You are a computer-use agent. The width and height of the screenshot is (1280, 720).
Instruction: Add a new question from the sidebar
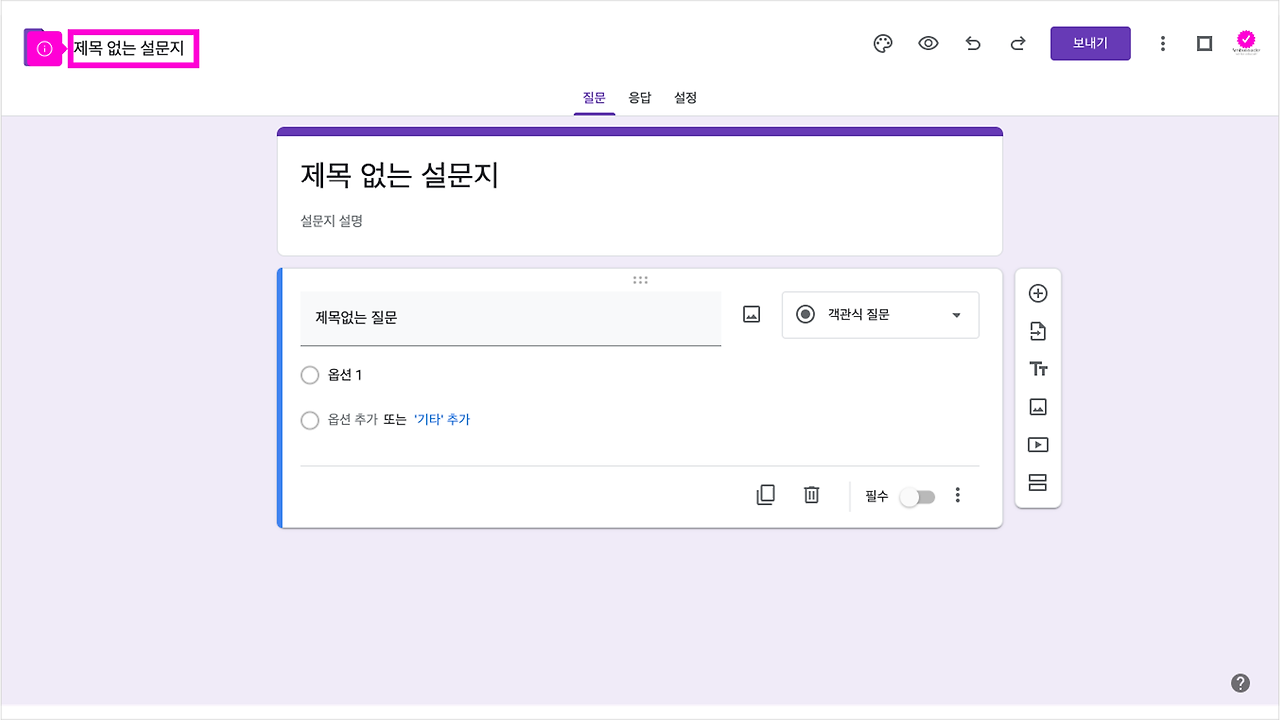point(1038,292)
